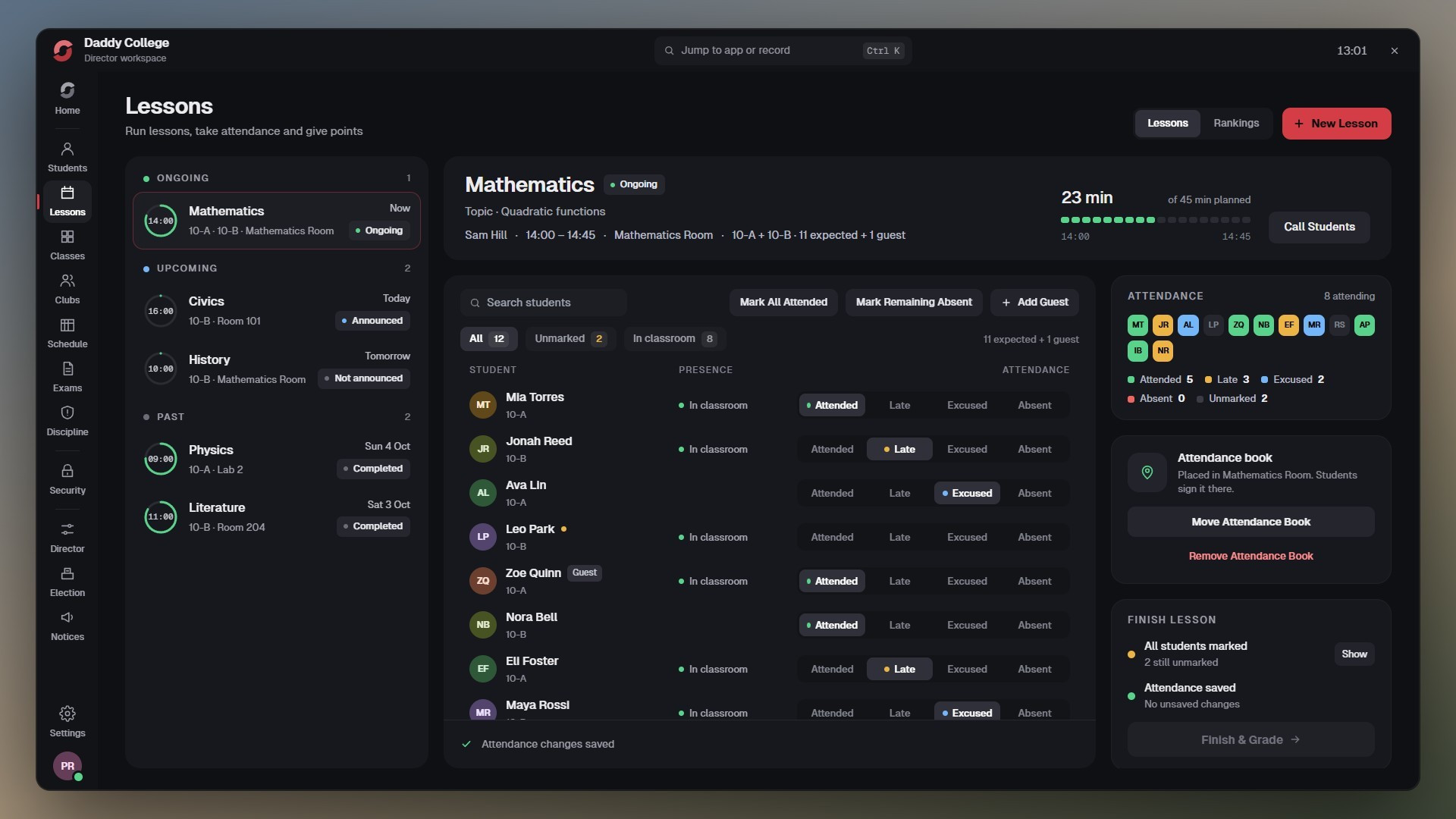Open the Director sliders icon
The image size is (1456, 819).
[x=67, y=530]
